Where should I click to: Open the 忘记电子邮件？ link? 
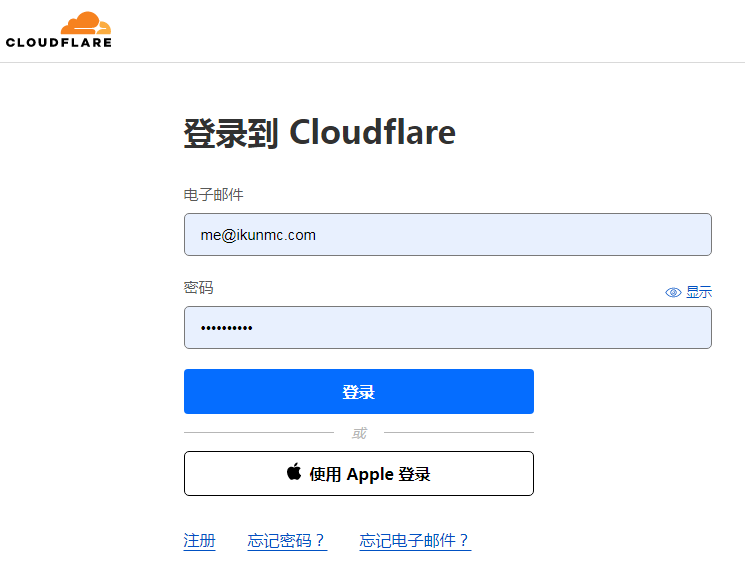[x=415, y=541]
